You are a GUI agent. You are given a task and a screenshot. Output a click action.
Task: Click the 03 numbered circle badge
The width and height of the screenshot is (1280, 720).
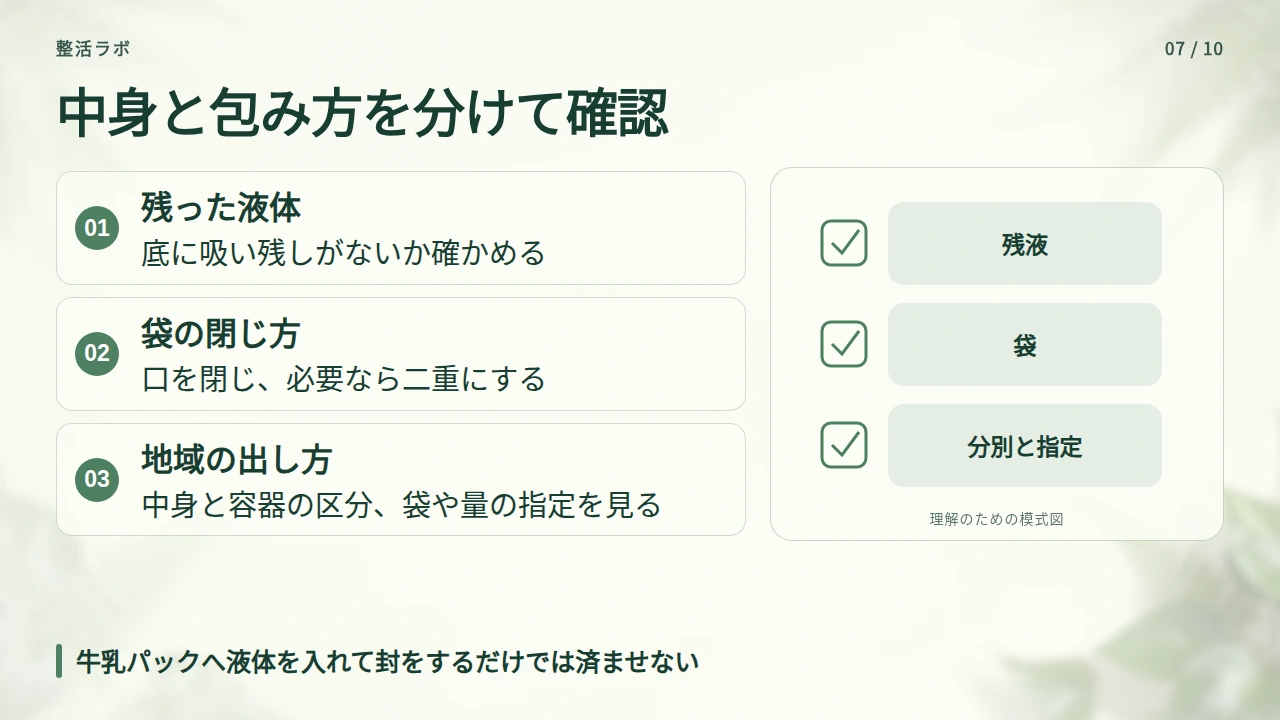[x=97, y=479]
